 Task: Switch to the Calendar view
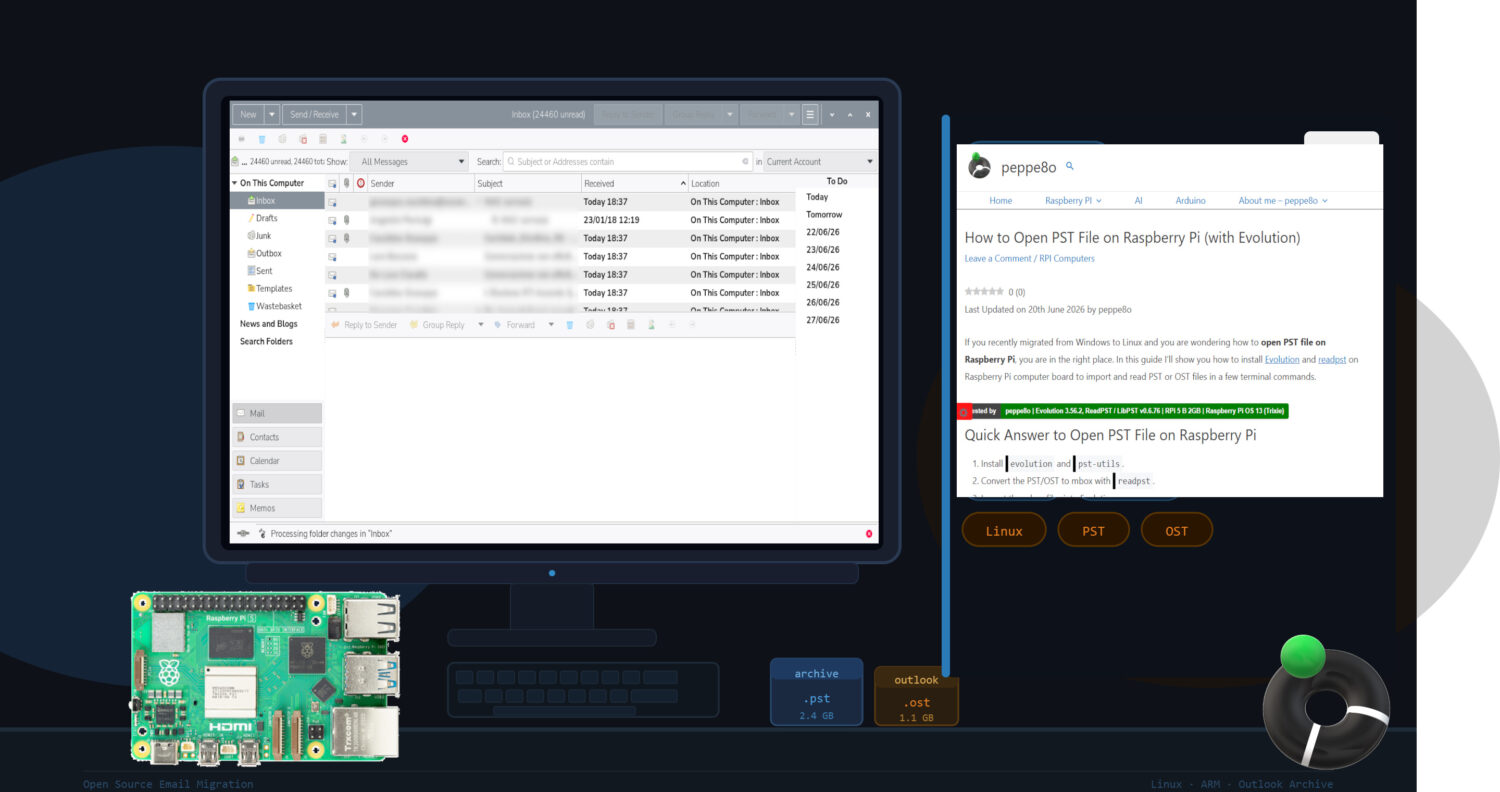pyautogui.click(x=277, y=461)
